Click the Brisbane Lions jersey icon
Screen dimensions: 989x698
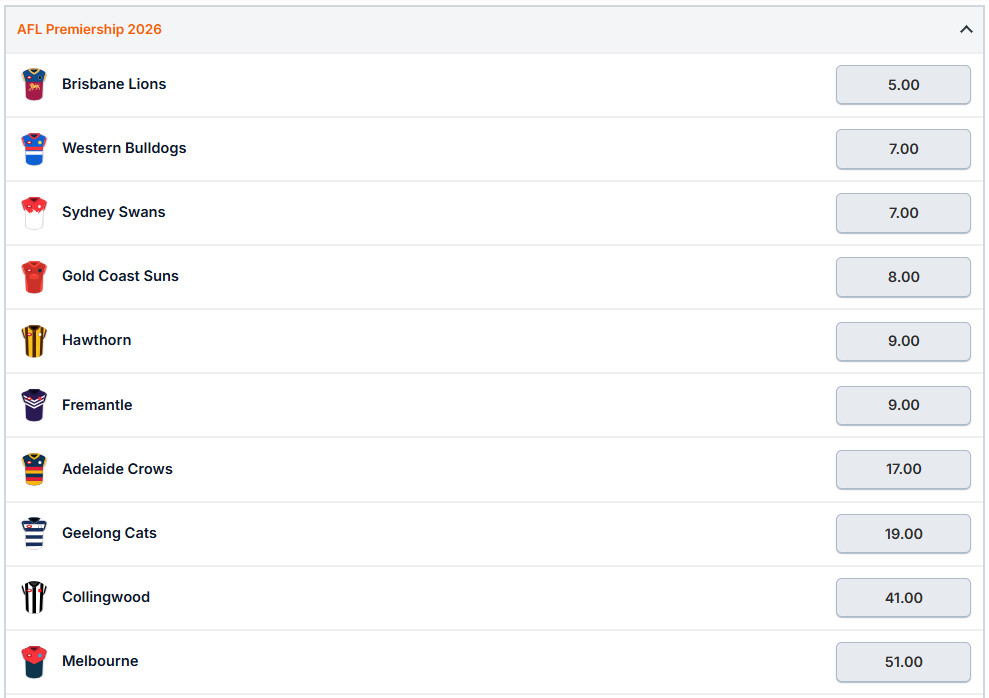point(34,85)
